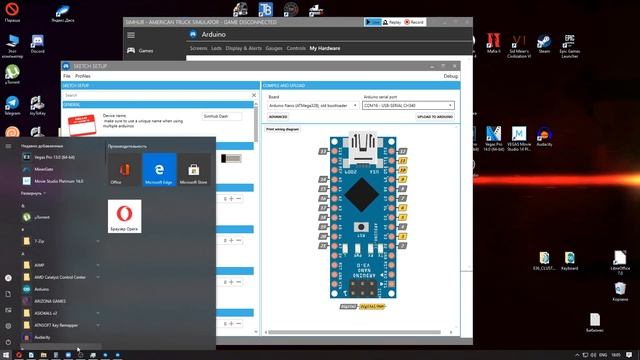
Task: Switch to the Controls tab in SimHub
Action: [x=296, y=48]
